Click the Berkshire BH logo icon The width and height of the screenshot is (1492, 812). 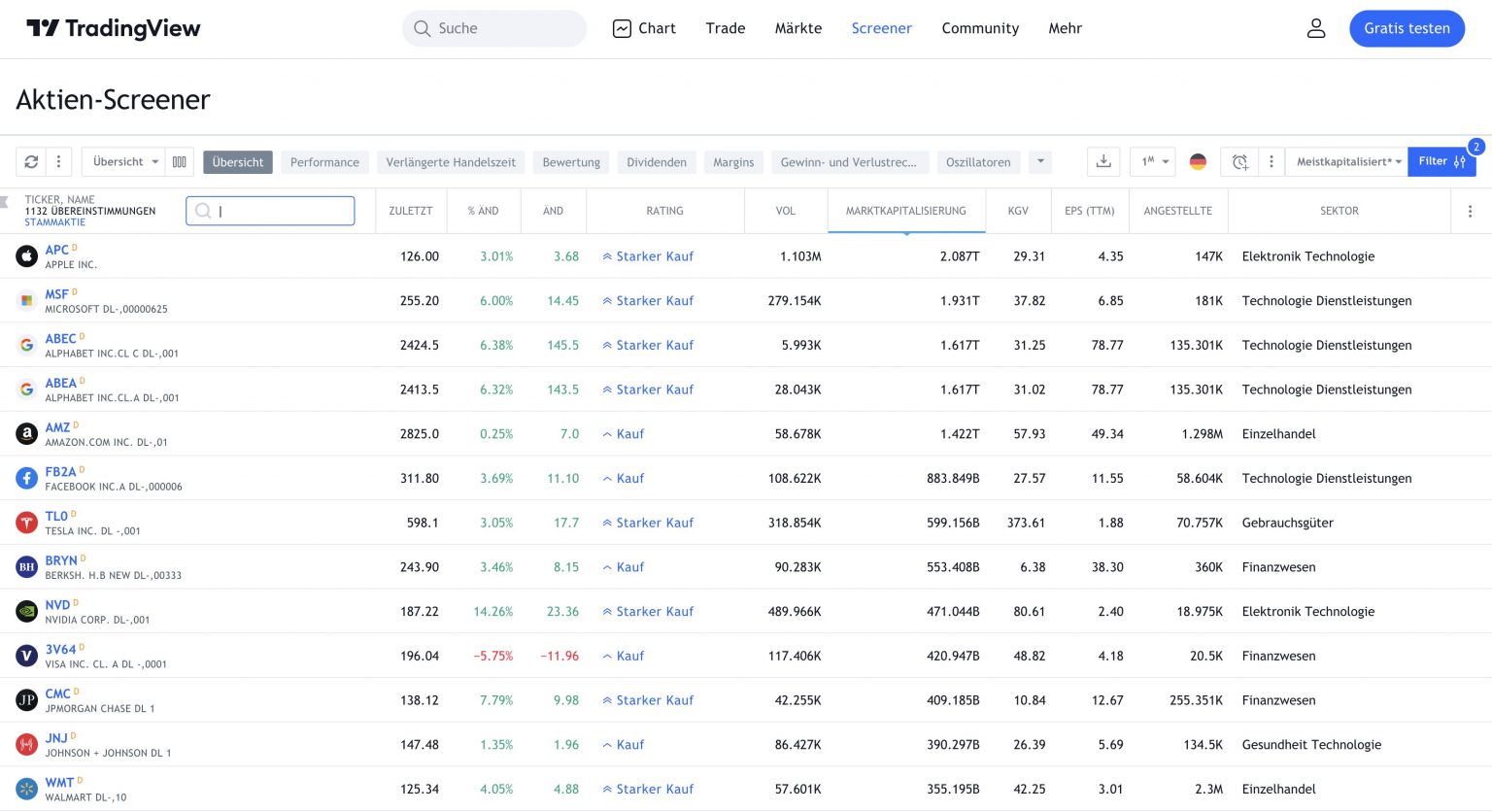(27, 567)
